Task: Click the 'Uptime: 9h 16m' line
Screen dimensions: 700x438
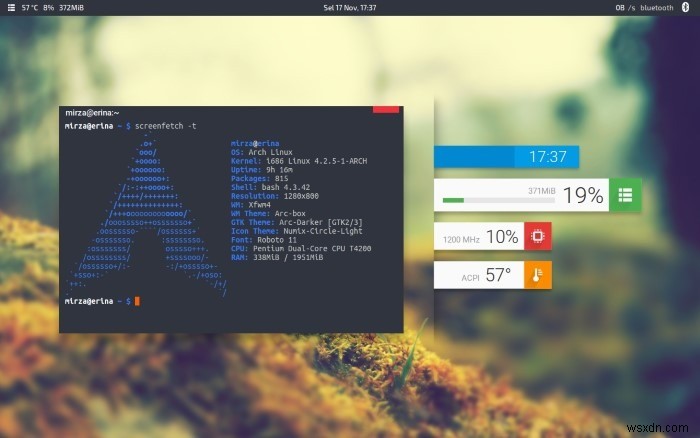Action: click(262, 170)
